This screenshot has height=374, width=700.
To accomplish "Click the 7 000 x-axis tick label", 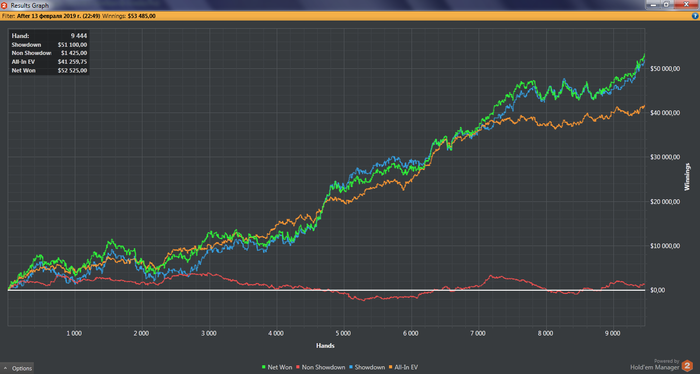I will click(478, 333).
